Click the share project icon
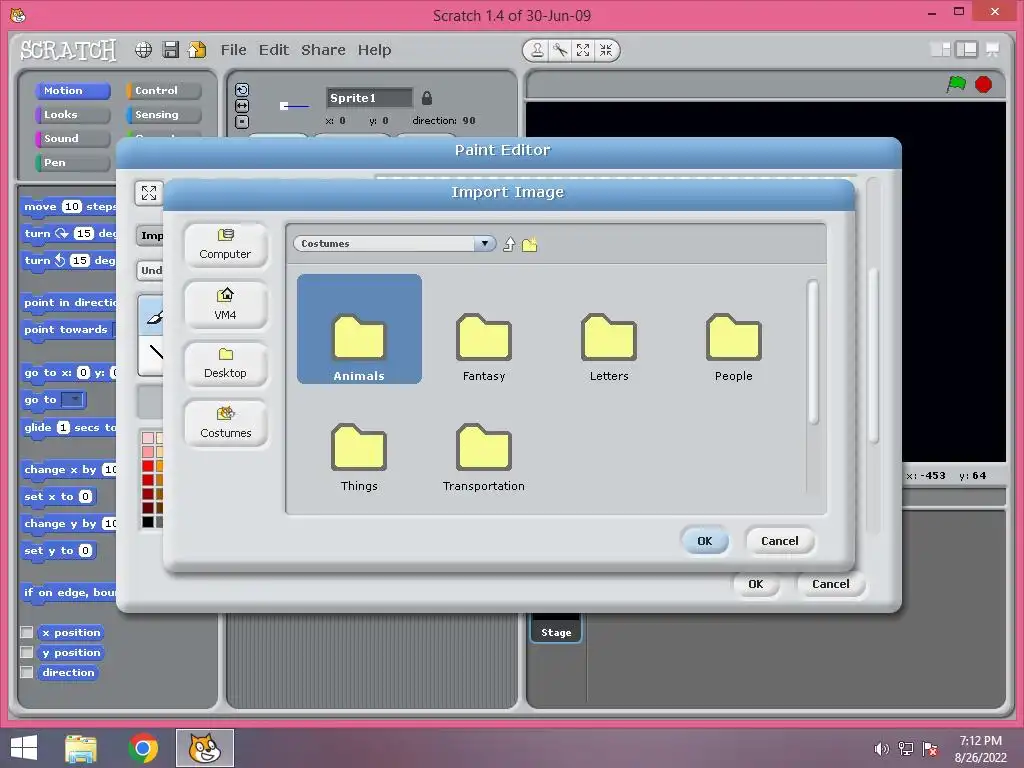The width and height of the screenshot is (1024, 768). click(x=197, y=50)
